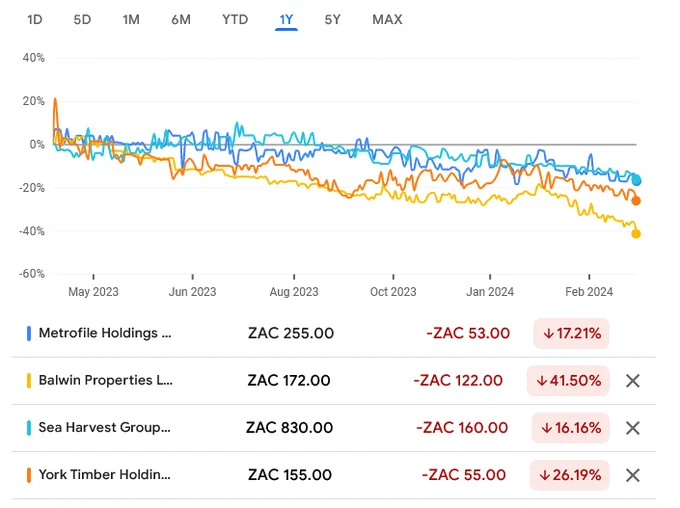Click the Aug 2023 axis marker
Viewport: 680px width, 508px height.
[x=294, y=292]
